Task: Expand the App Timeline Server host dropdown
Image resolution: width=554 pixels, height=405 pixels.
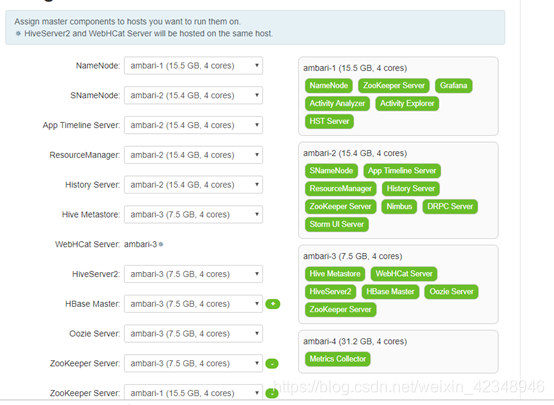Action: tap(193, 125)
